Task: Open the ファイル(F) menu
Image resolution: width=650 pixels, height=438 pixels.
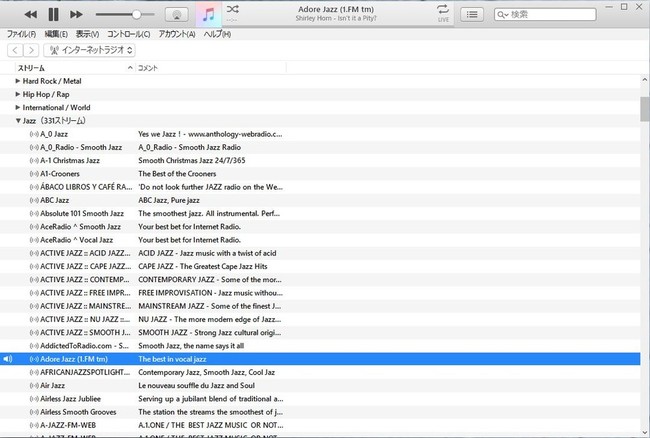Action: click(x=22, y=34)
